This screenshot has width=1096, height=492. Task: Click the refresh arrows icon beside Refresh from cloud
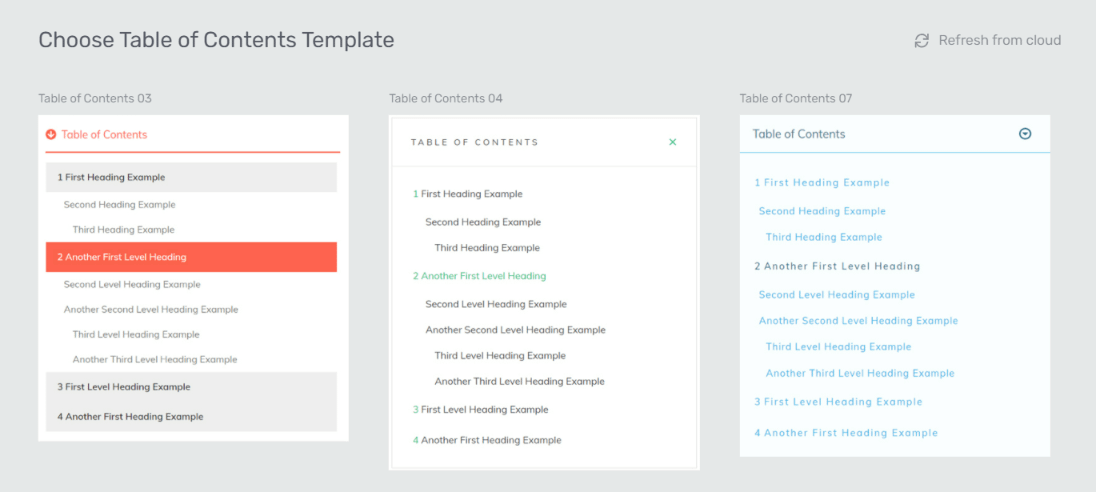(x=922, y=41)
